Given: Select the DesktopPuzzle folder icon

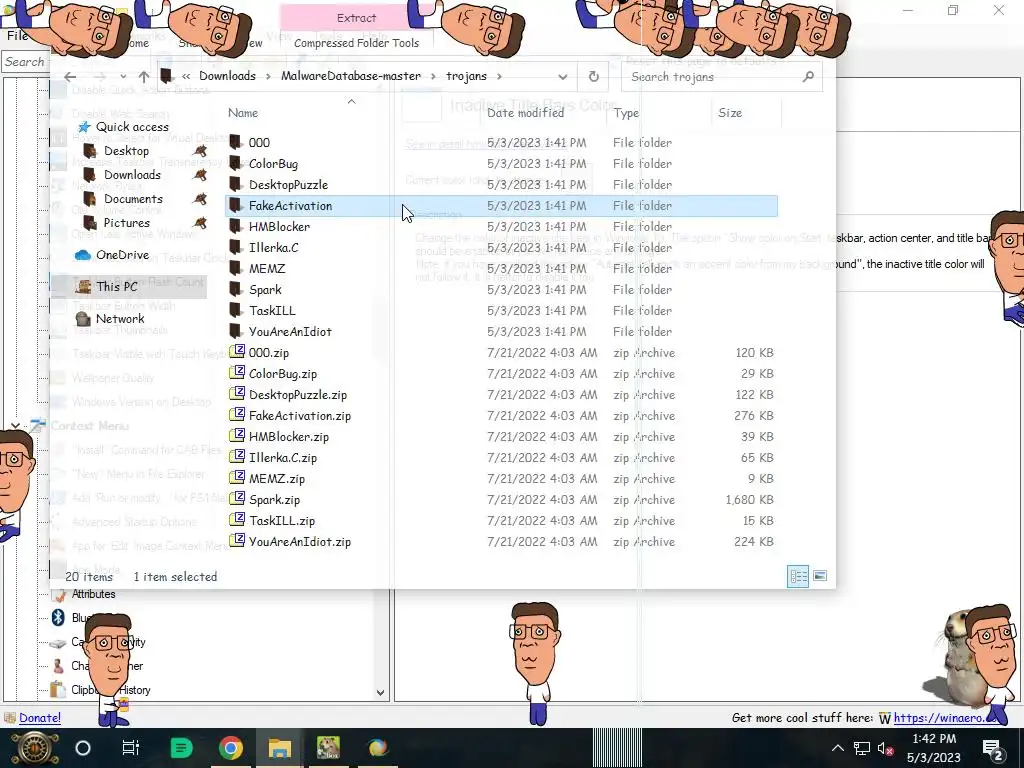Looking at the screenshot, I should (x=236, y=184).
